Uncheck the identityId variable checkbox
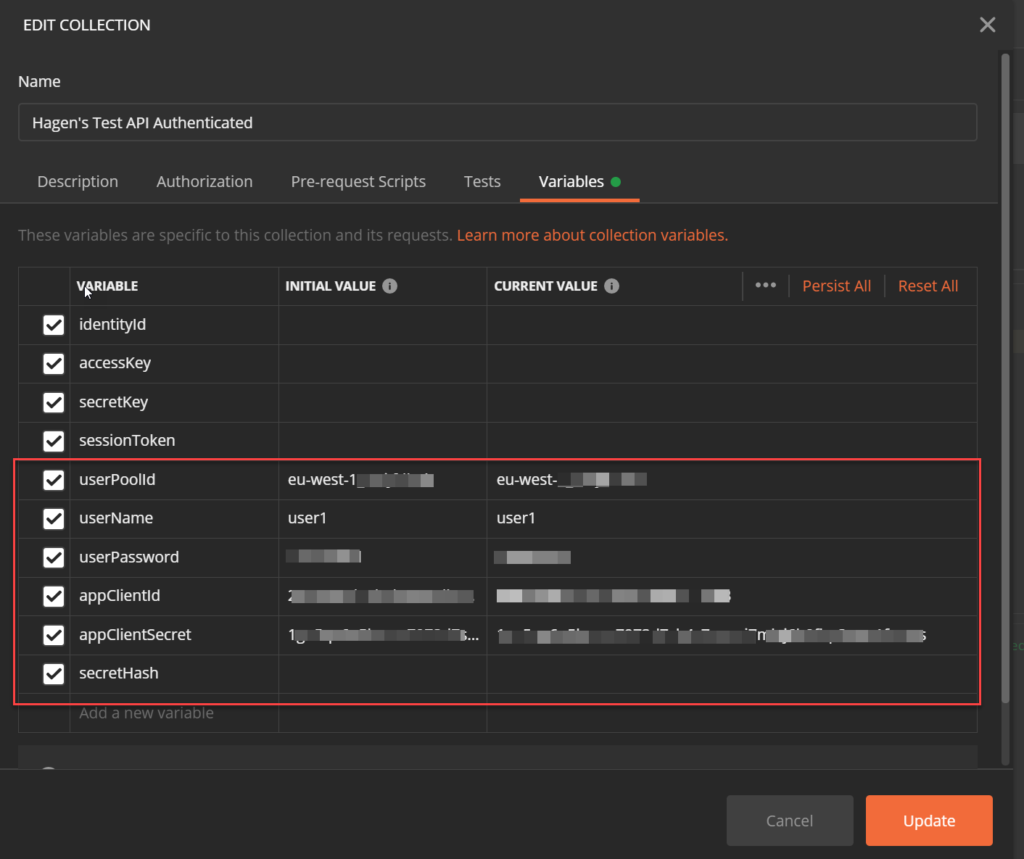The image size is (1024, 859). click(54, 325)
